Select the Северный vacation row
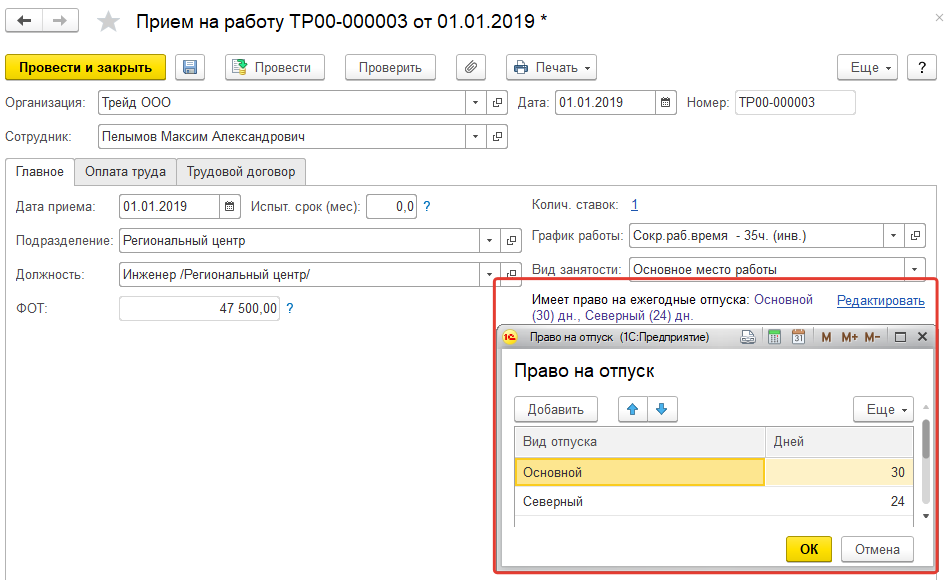Viewport: 952px width, 580px height. click(x=639, y=502)
